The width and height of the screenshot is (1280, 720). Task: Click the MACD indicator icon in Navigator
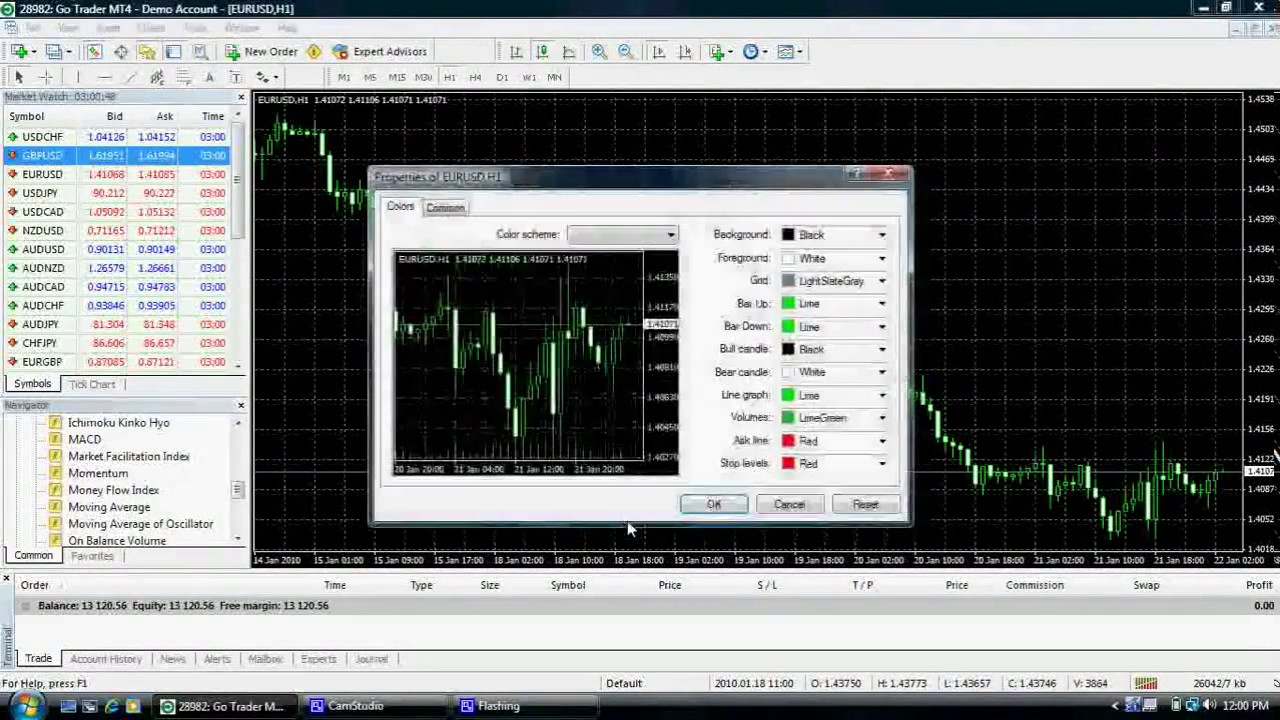pyautogui.click(x=55, y=440)
